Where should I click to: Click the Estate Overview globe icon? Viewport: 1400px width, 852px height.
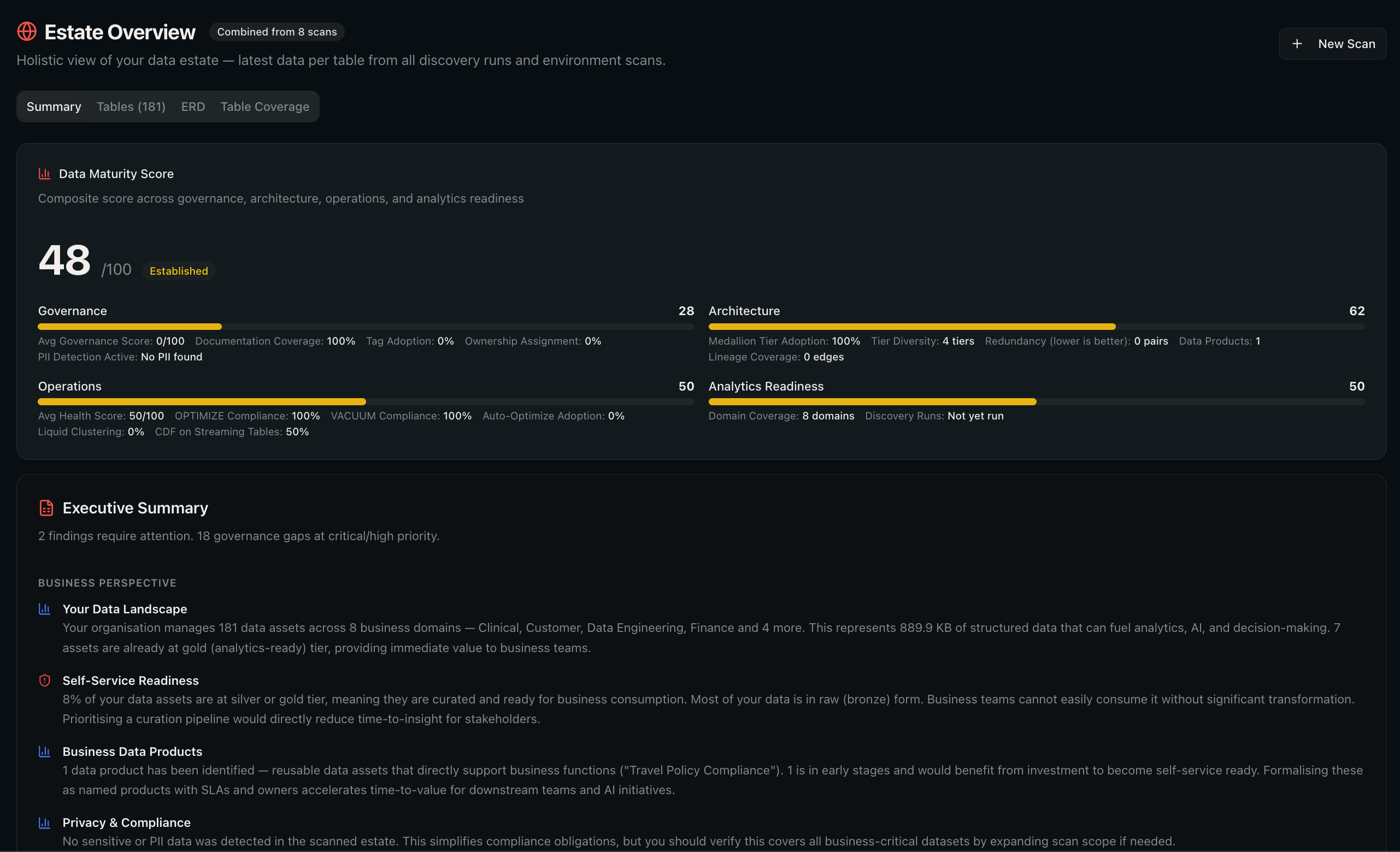pyautogui.click(x=27, y=32)
